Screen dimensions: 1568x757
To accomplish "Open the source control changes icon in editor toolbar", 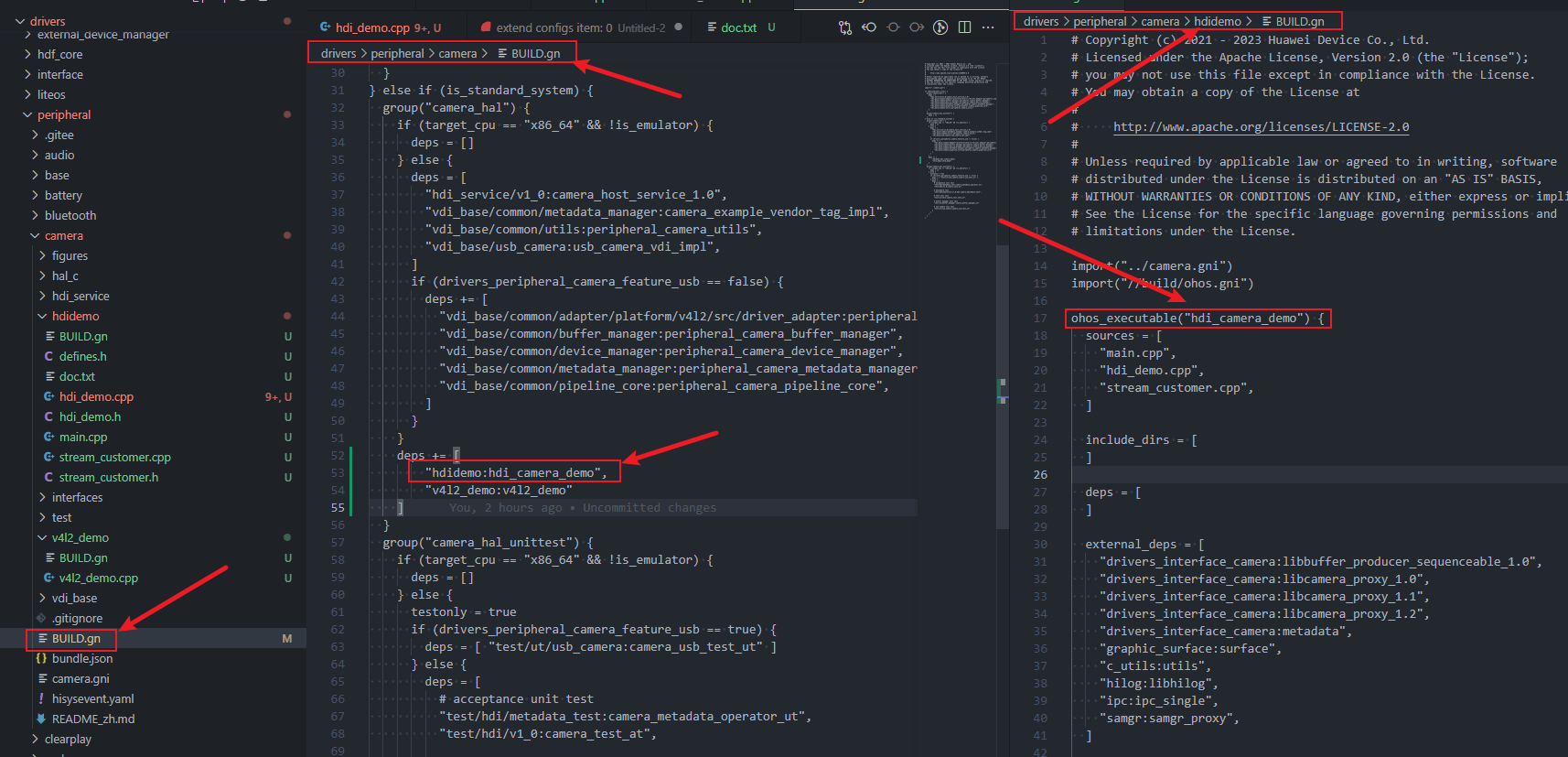I will 845,27.
